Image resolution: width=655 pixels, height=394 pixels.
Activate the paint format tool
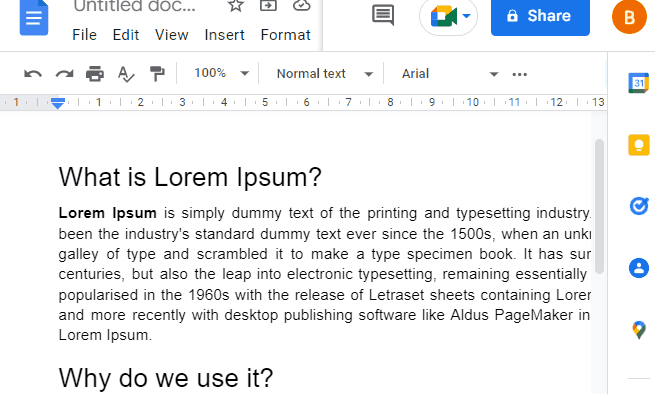coord(157,74)
